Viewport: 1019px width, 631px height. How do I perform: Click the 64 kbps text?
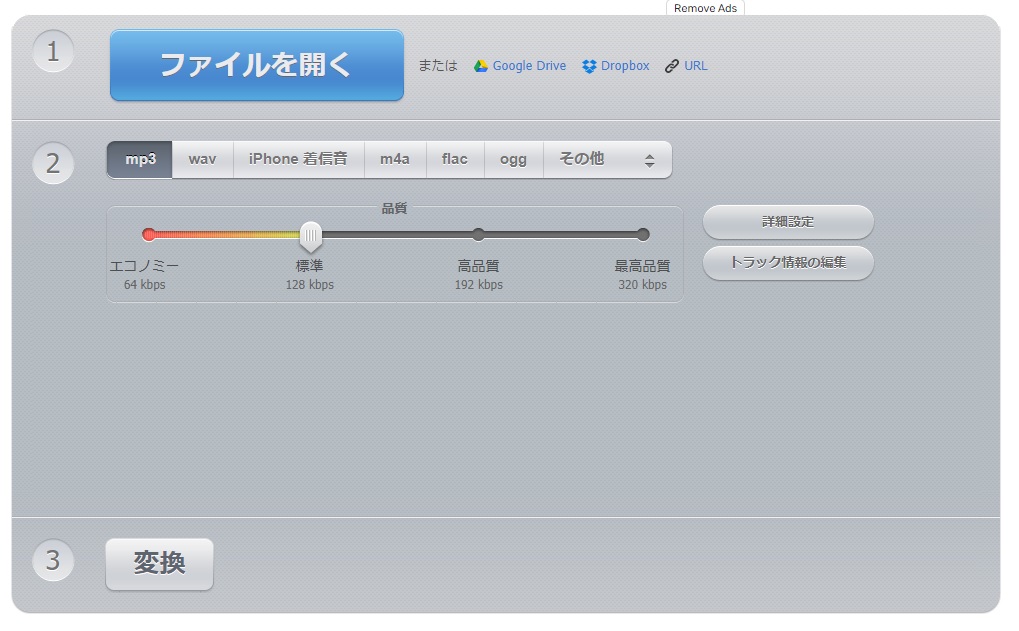144,285
